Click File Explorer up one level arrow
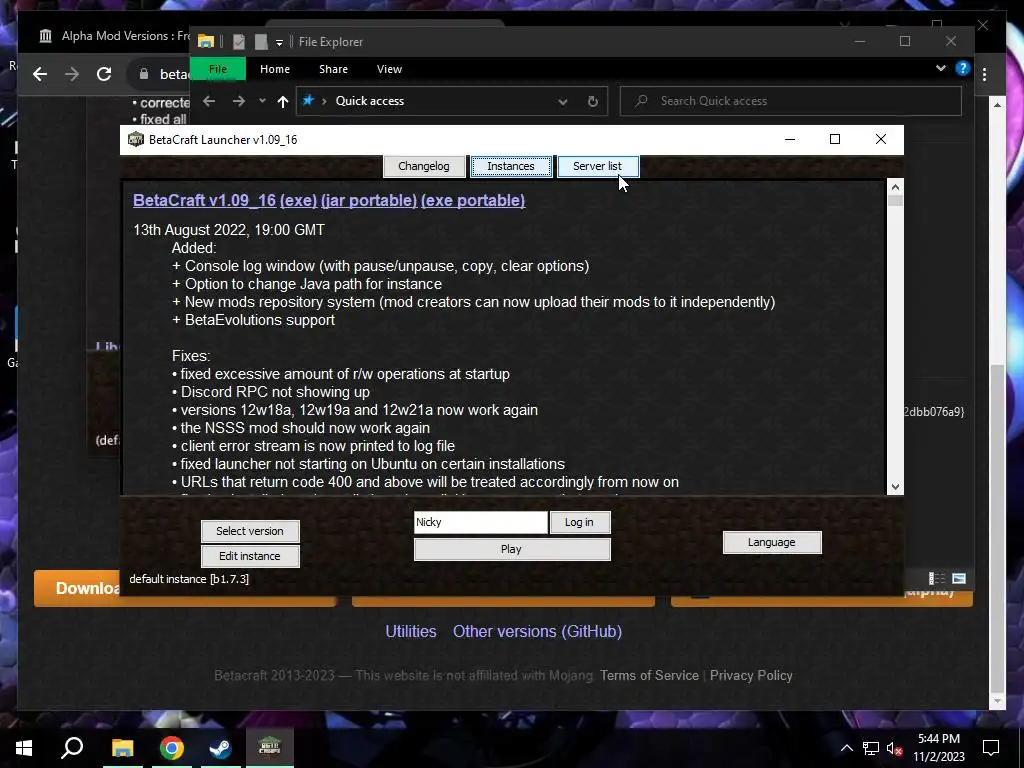The image size is (1024, 768). [283, 101]
